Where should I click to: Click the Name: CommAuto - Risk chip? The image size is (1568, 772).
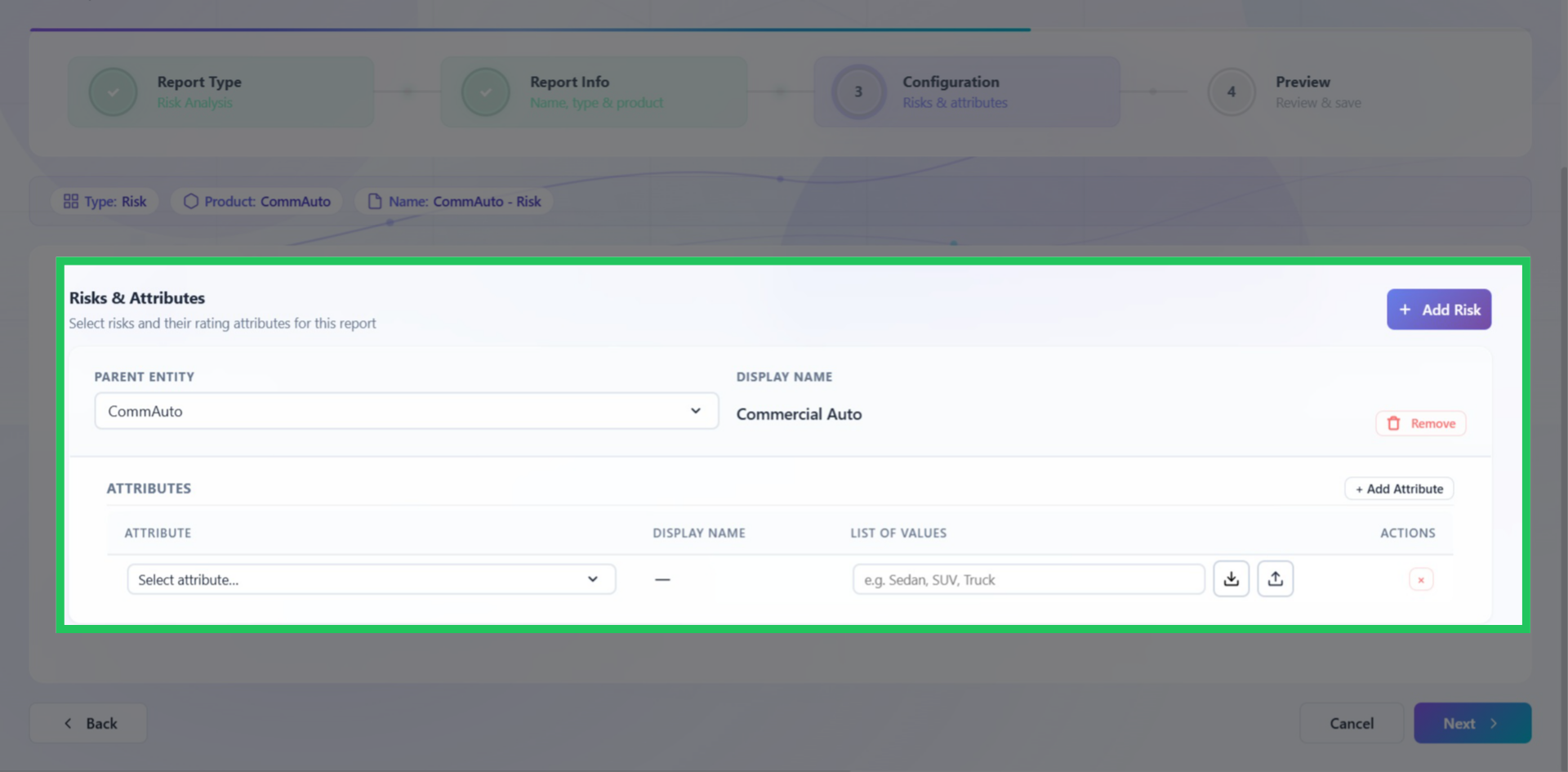454,201
